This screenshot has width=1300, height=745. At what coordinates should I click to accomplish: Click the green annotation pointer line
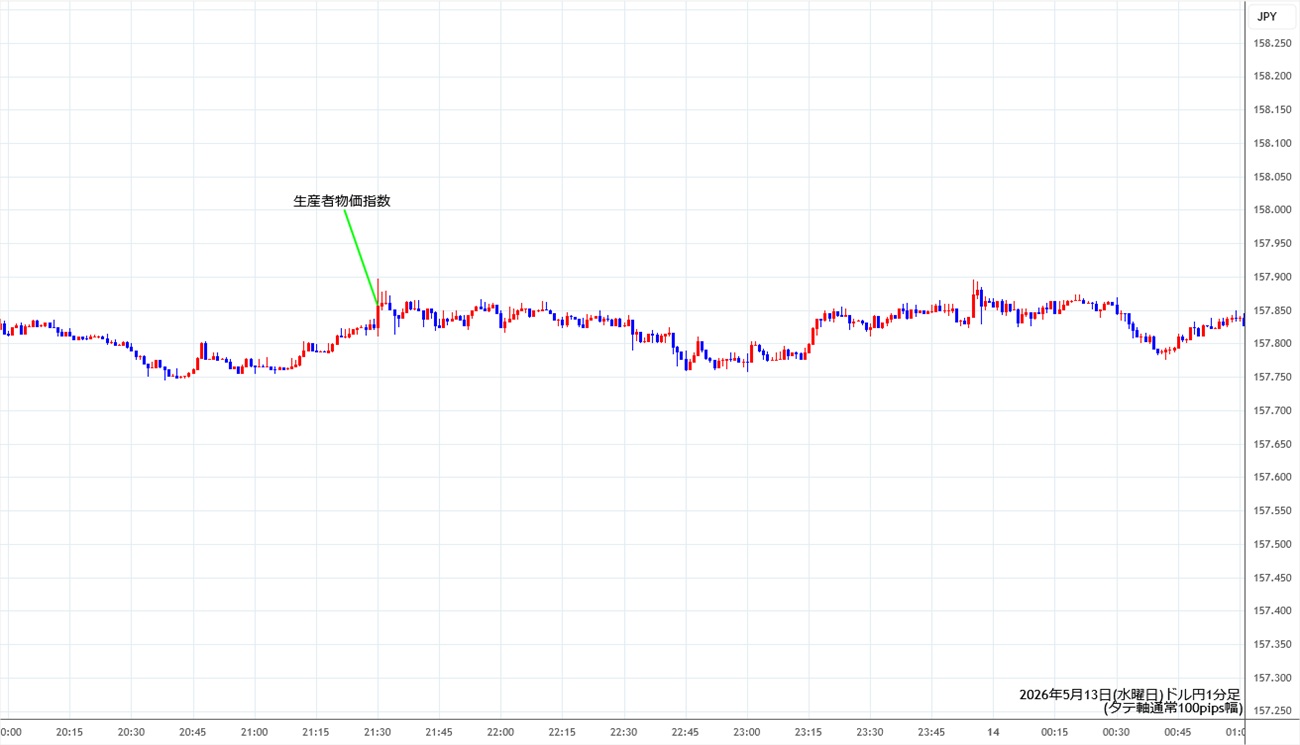(x=361, y=258)
